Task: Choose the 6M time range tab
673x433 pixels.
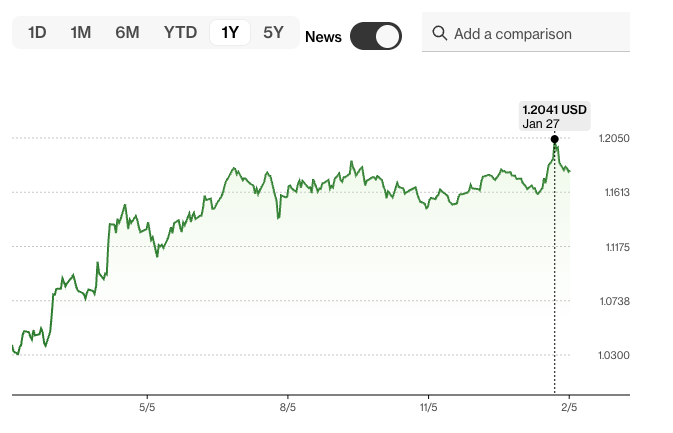Action: pos(127,32)
